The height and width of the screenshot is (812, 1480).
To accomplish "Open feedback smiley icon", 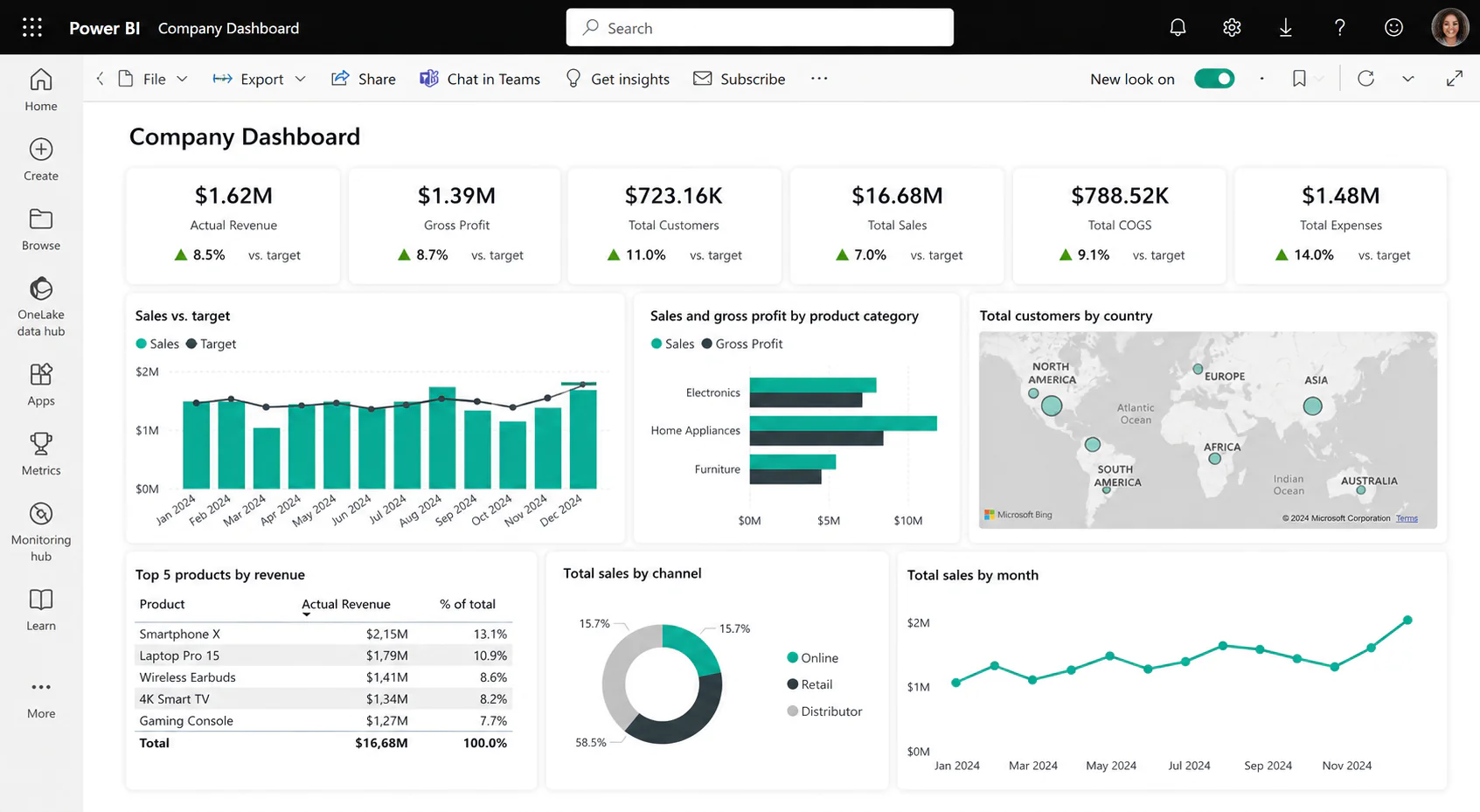I will (x=1393, y=28).
